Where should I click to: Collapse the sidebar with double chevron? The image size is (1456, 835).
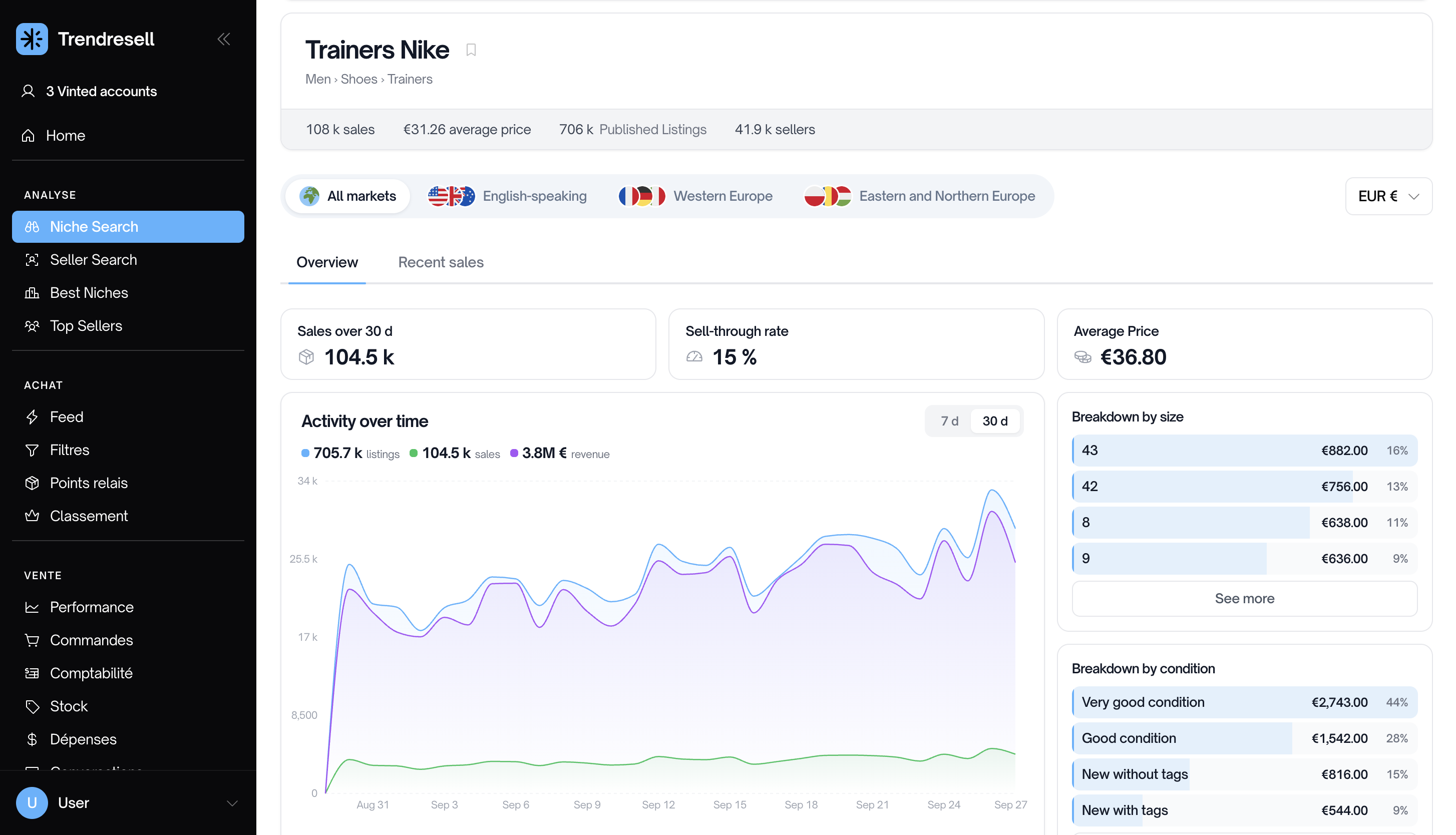[224, 39]
